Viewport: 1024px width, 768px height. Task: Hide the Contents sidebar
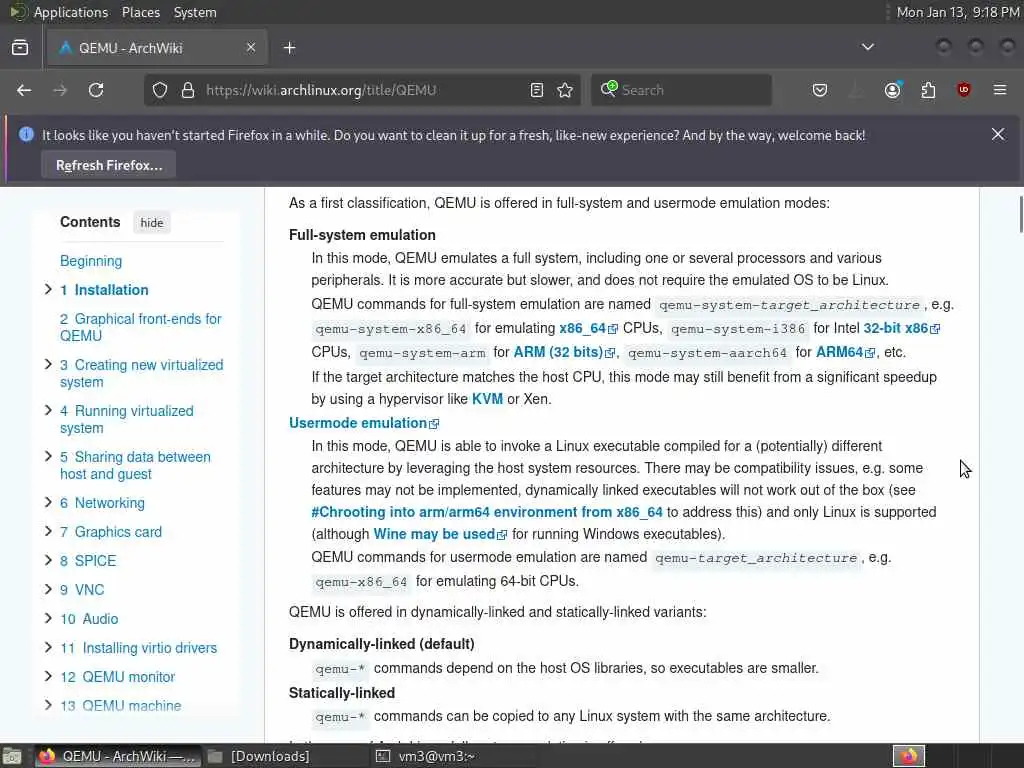[x=152, y=223]
